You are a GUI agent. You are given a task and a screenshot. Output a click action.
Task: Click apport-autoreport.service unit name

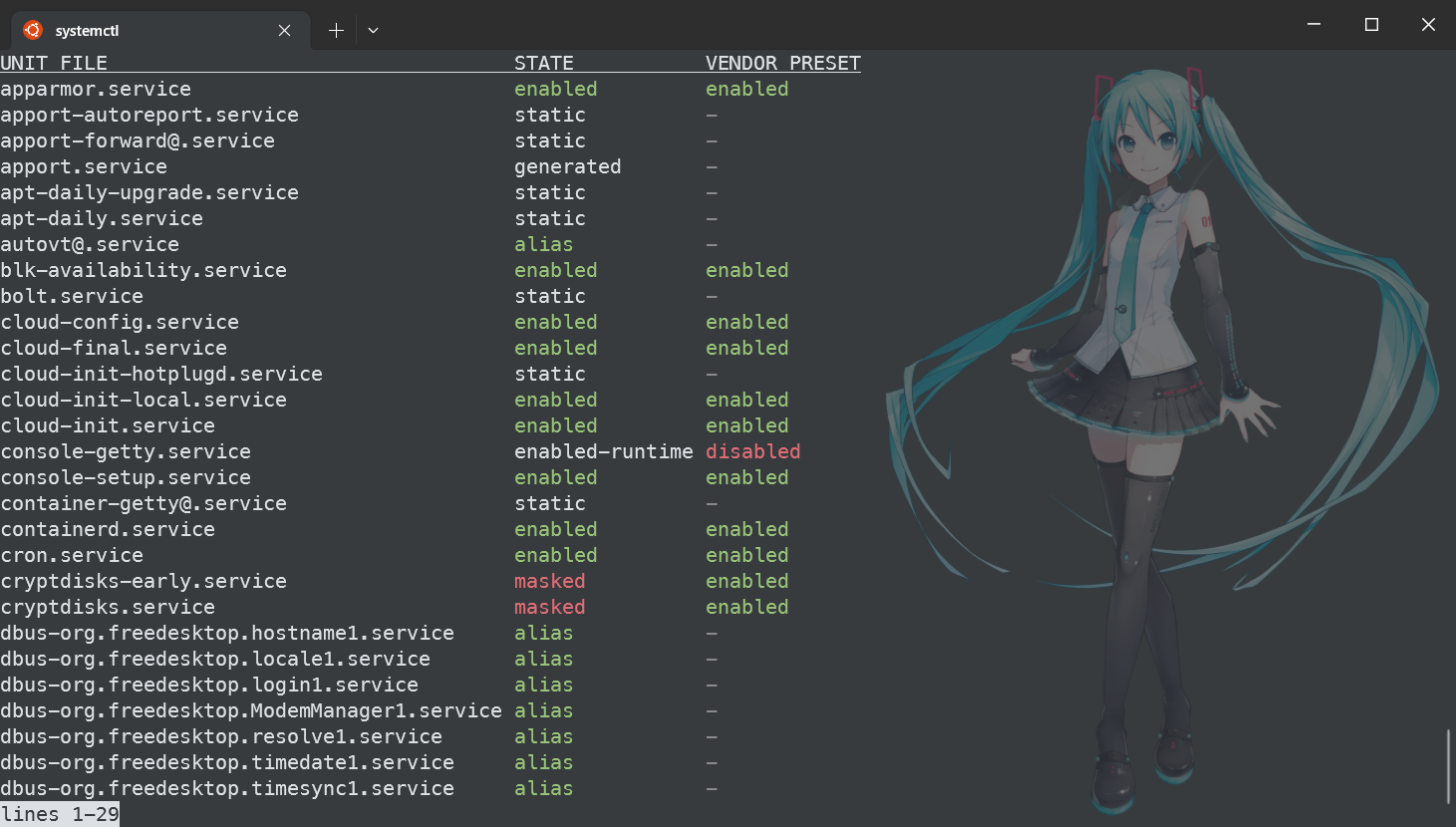point(149,115)
